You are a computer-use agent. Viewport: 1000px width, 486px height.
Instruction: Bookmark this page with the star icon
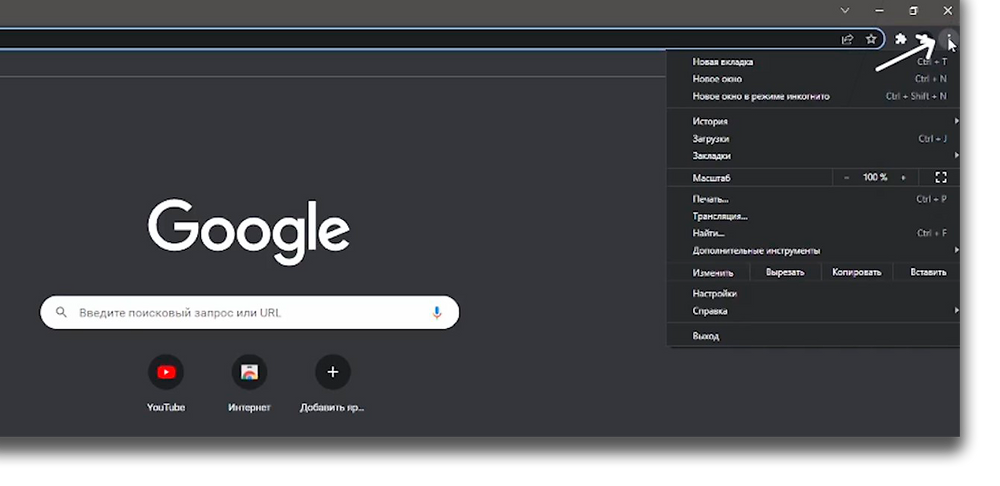pyautogui.click(x=871, y=39)
